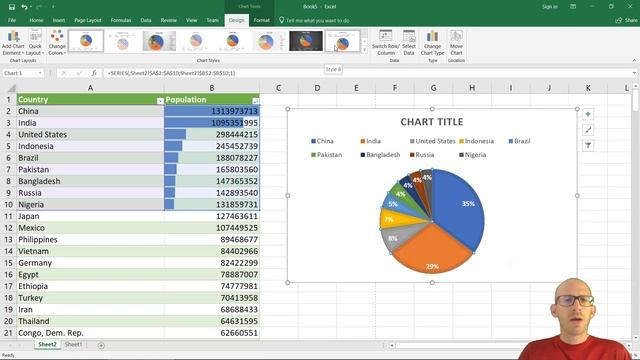Click the China legend entry

[x=322, y=141]
